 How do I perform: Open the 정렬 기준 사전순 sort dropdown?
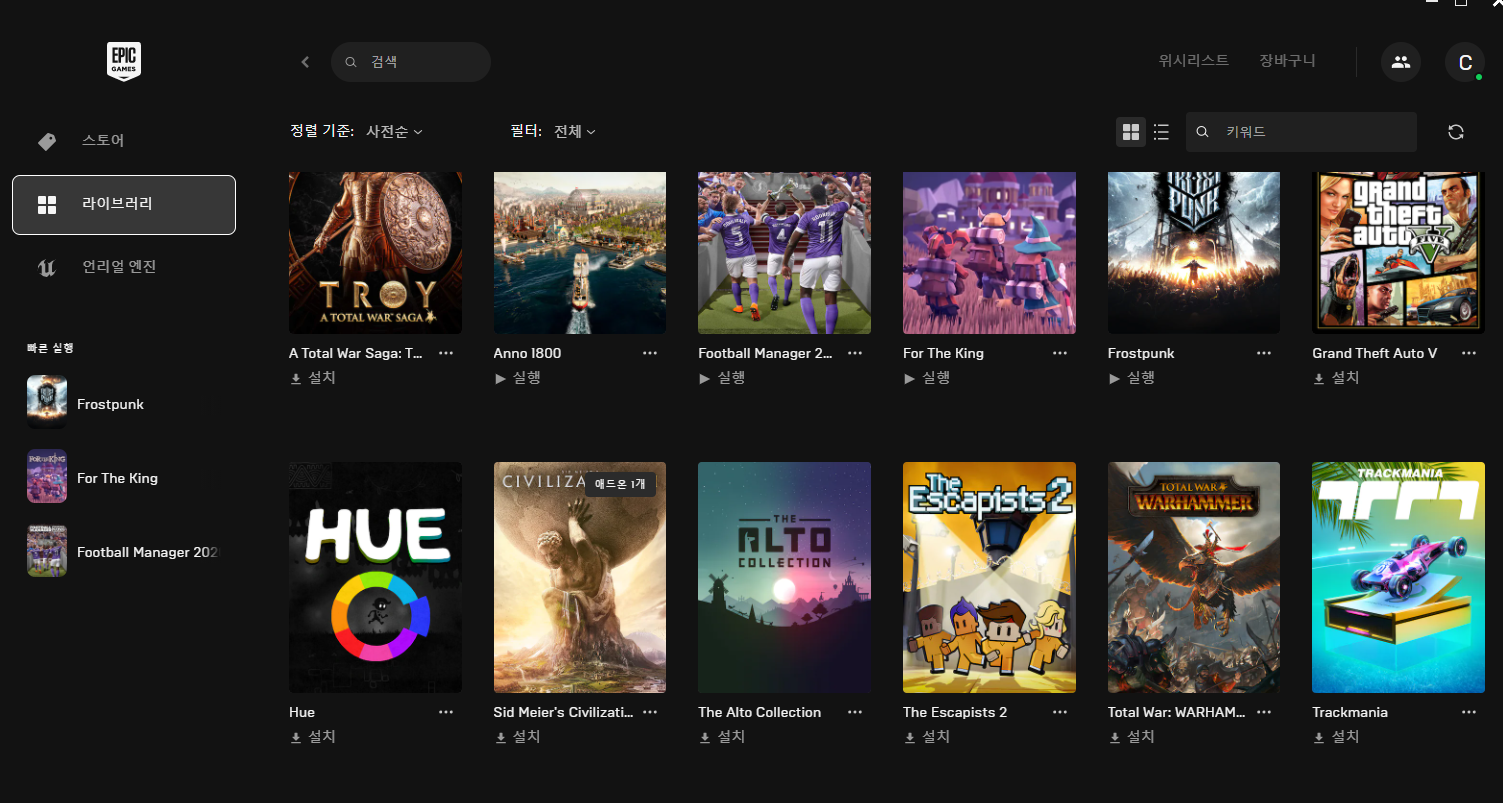click(x=394, y=131)
